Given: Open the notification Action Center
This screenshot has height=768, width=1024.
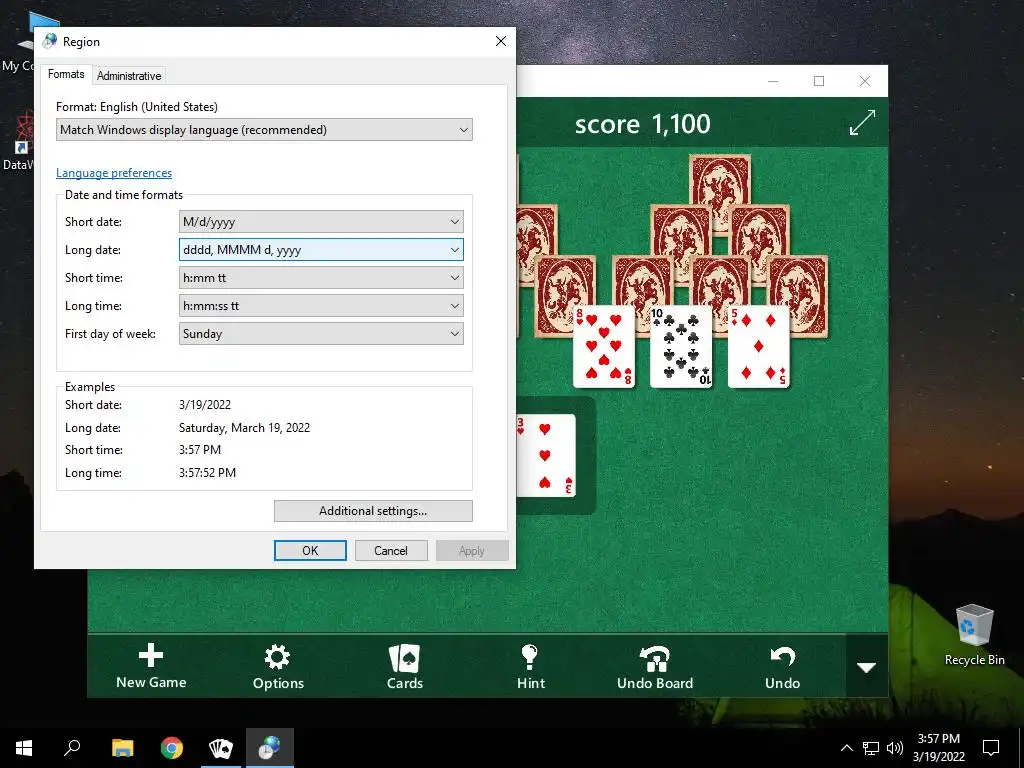Looking at the screenshot, I should 991,748.
